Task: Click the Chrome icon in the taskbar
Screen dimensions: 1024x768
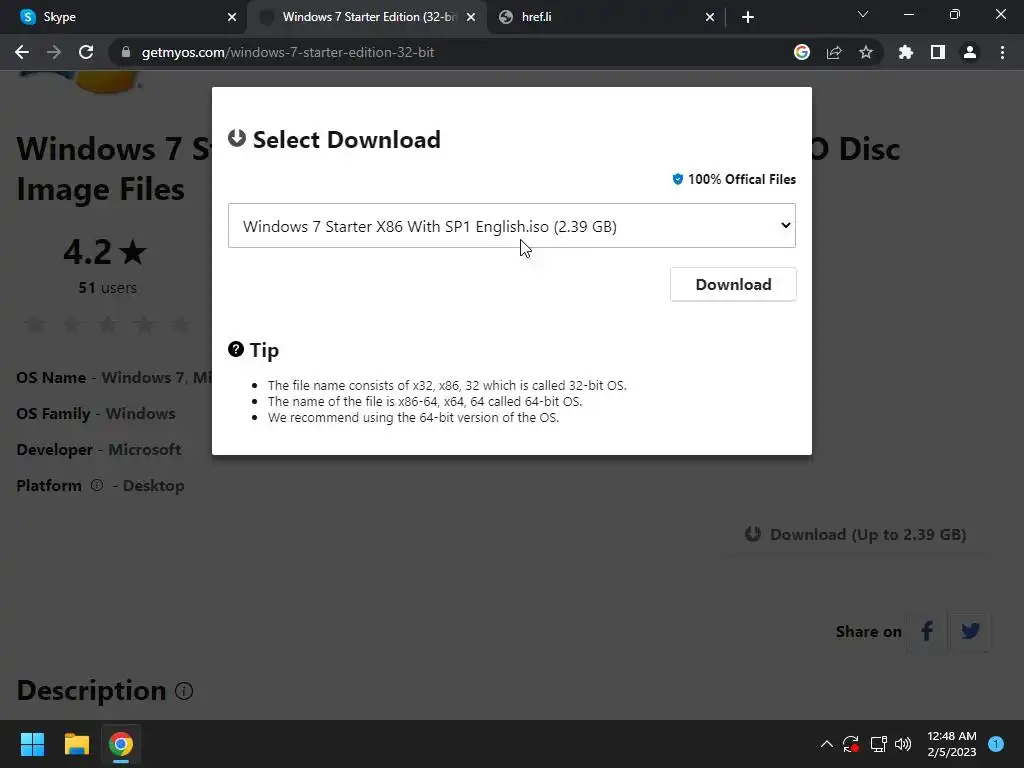Action: point(121,744)
